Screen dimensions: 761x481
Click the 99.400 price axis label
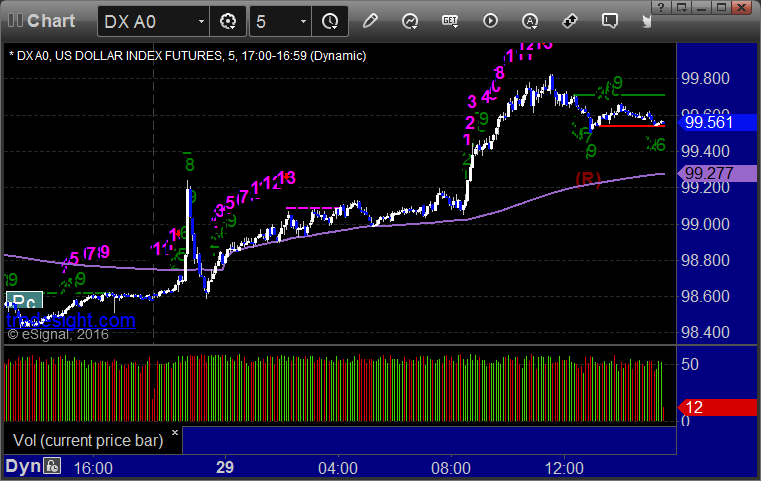point(705,151)
